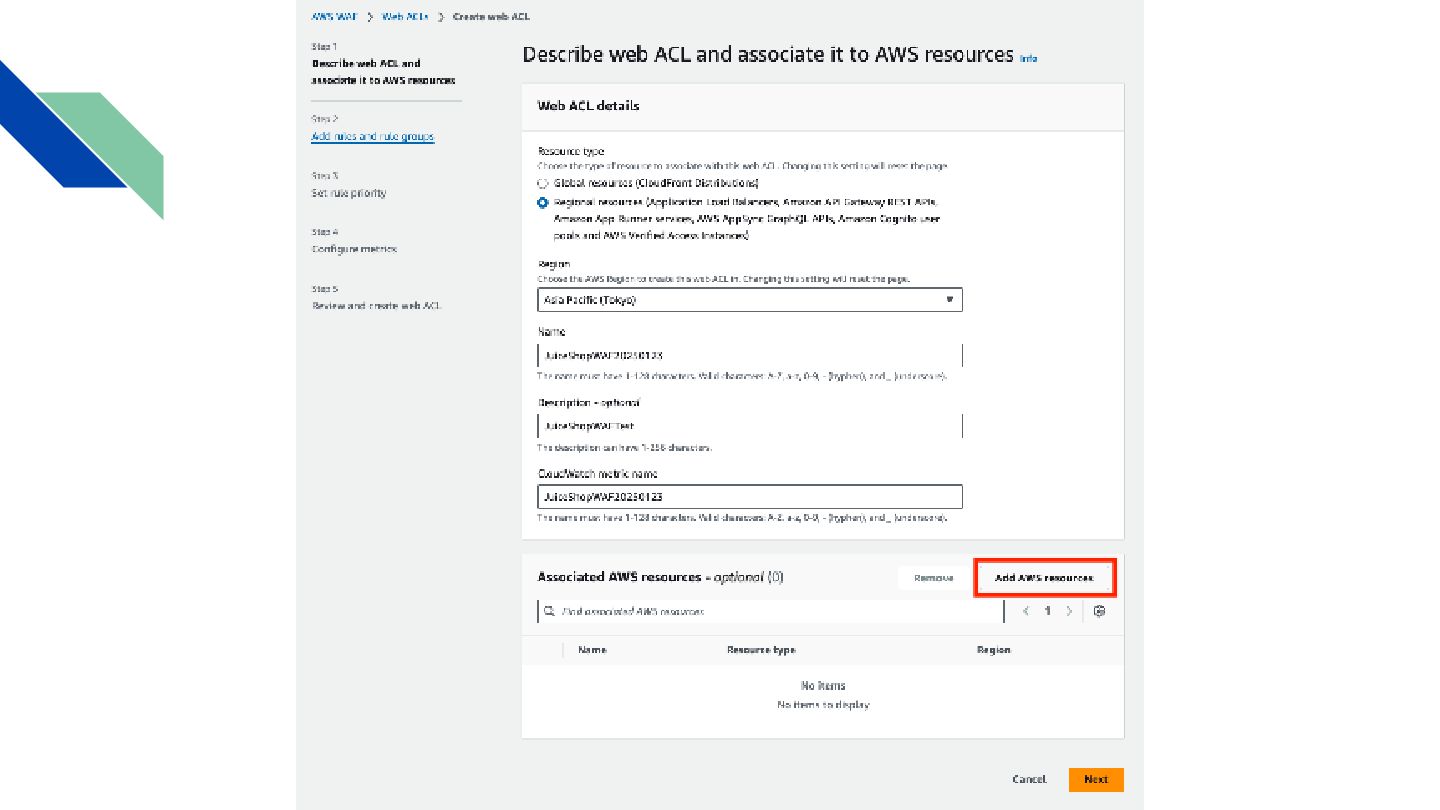
Task: Click the Add AWS resources button
Action: pos(1044,578)
